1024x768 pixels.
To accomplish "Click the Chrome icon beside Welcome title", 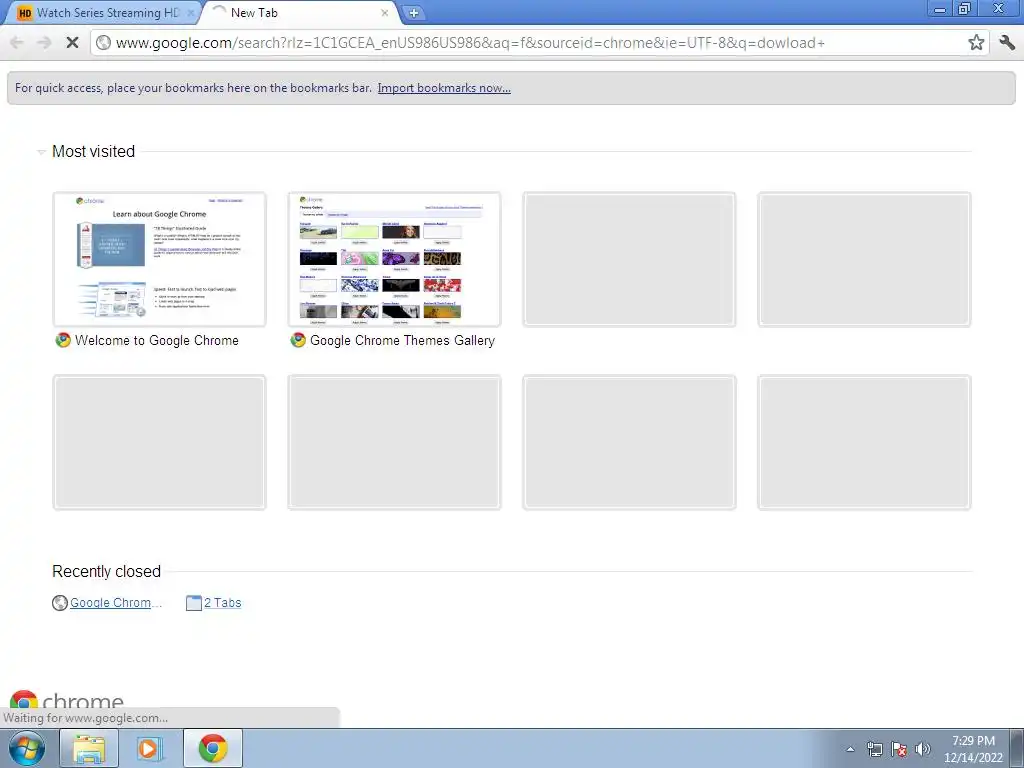I will [x=63, y=340].
